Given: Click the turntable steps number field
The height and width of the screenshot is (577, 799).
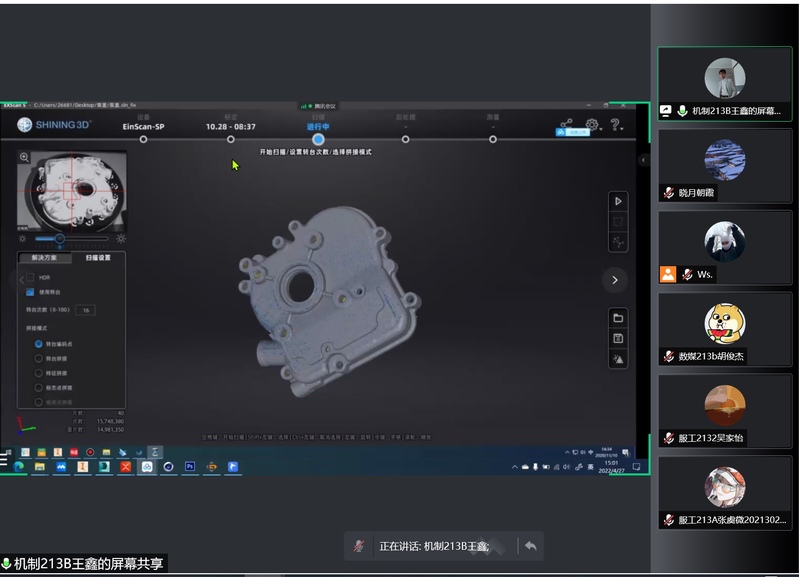Looking at the screenshot, I should coord(86,310).
